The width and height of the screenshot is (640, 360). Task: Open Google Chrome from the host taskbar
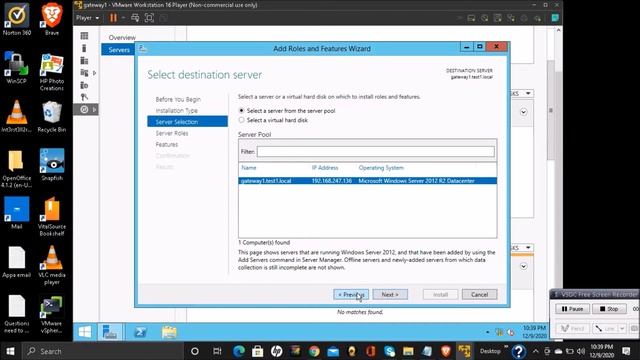(314, 351)
